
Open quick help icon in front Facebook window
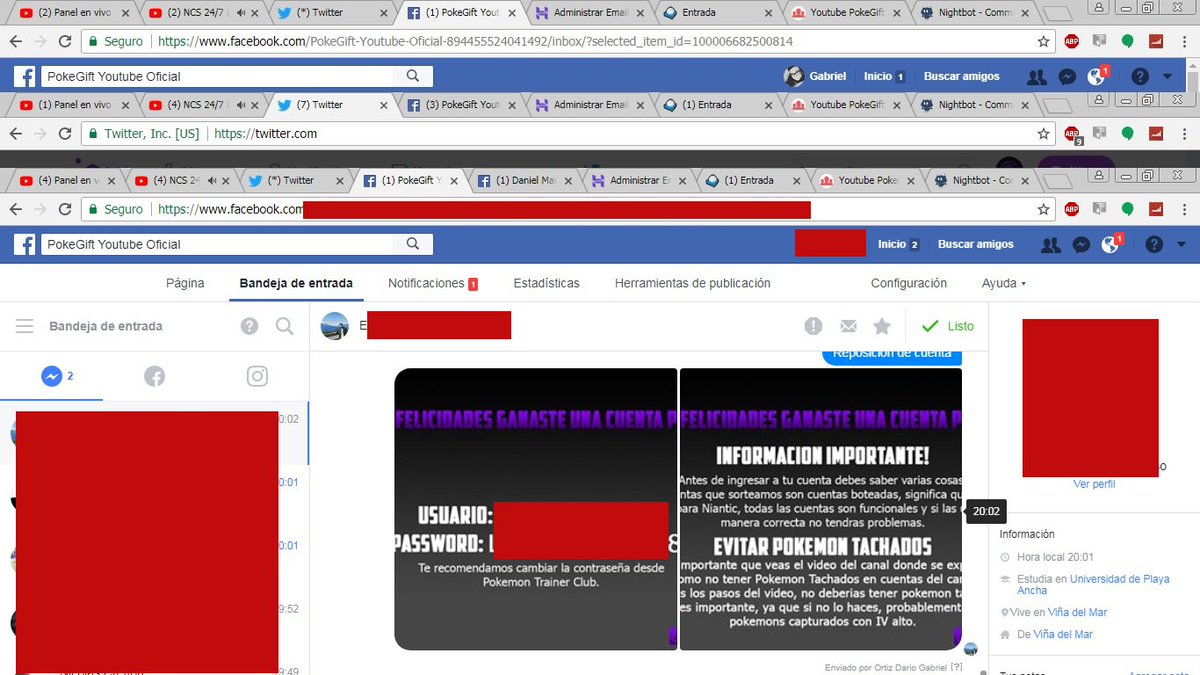[1154, 244]
